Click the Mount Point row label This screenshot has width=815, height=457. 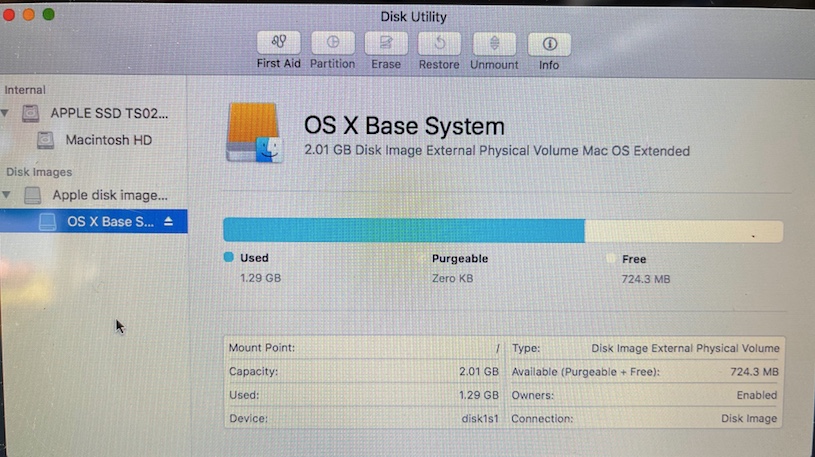262,347
